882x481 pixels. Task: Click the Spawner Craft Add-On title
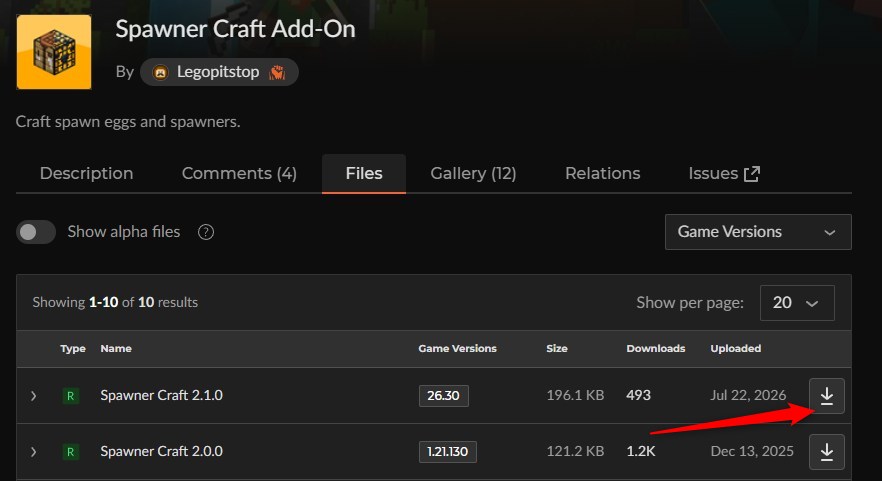click(x=235, y=29)
